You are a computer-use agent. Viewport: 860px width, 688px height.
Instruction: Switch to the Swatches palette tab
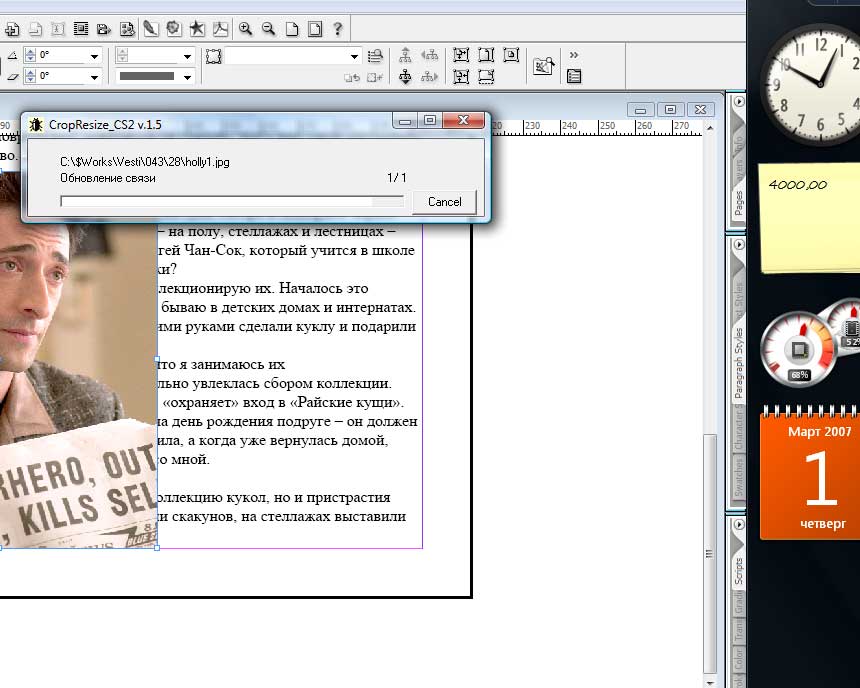pos(739,476)
